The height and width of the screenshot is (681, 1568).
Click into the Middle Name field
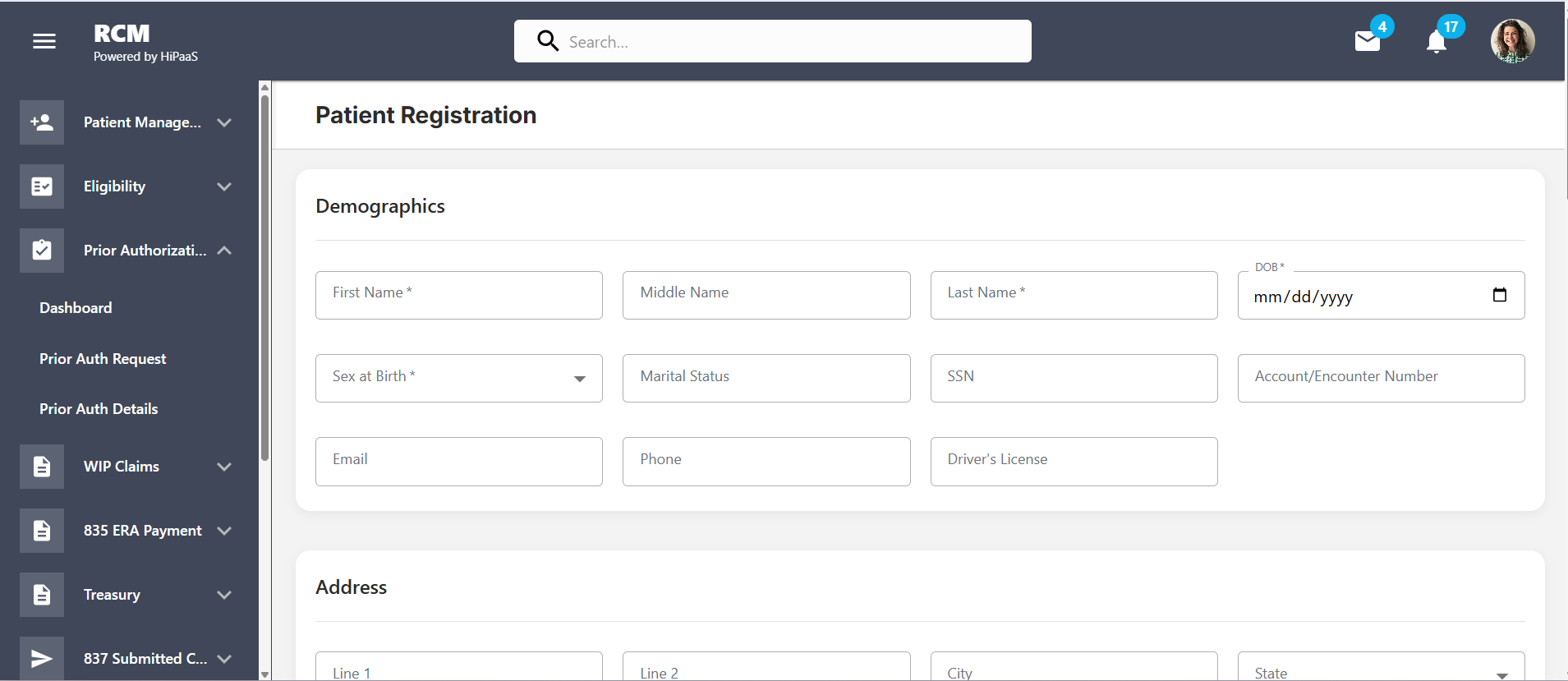coord(766,295)
